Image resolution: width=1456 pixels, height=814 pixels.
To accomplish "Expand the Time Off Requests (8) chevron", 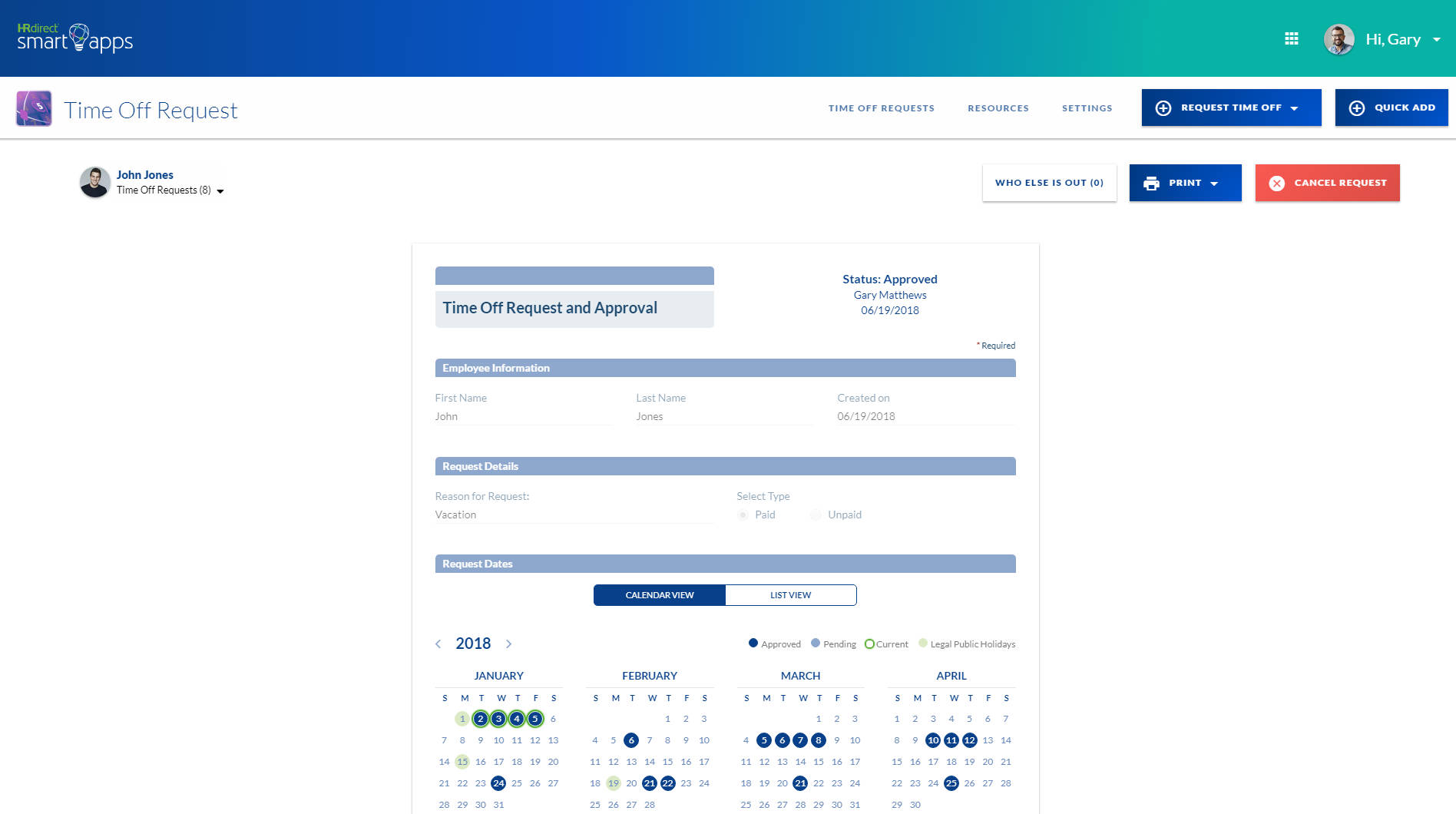I will point(220,190).
